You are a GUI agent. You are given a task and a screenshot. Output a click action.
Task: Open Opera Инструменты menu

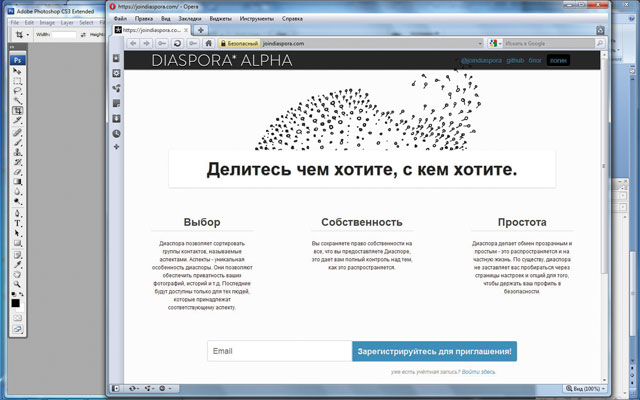257,19
